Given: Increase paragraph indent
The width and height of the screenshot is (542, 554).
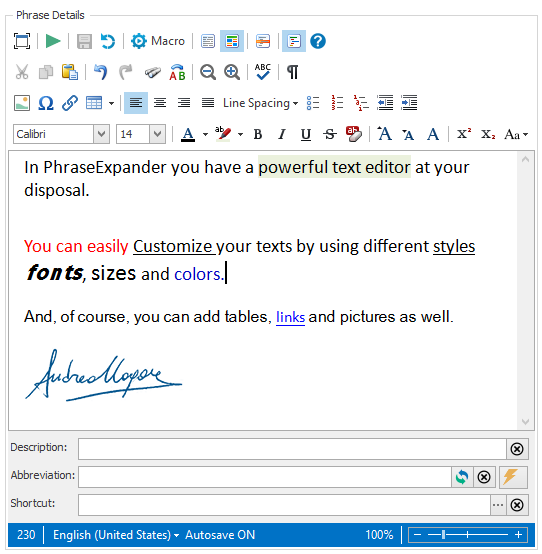Looking at the screenshot, I should point(409,103).
